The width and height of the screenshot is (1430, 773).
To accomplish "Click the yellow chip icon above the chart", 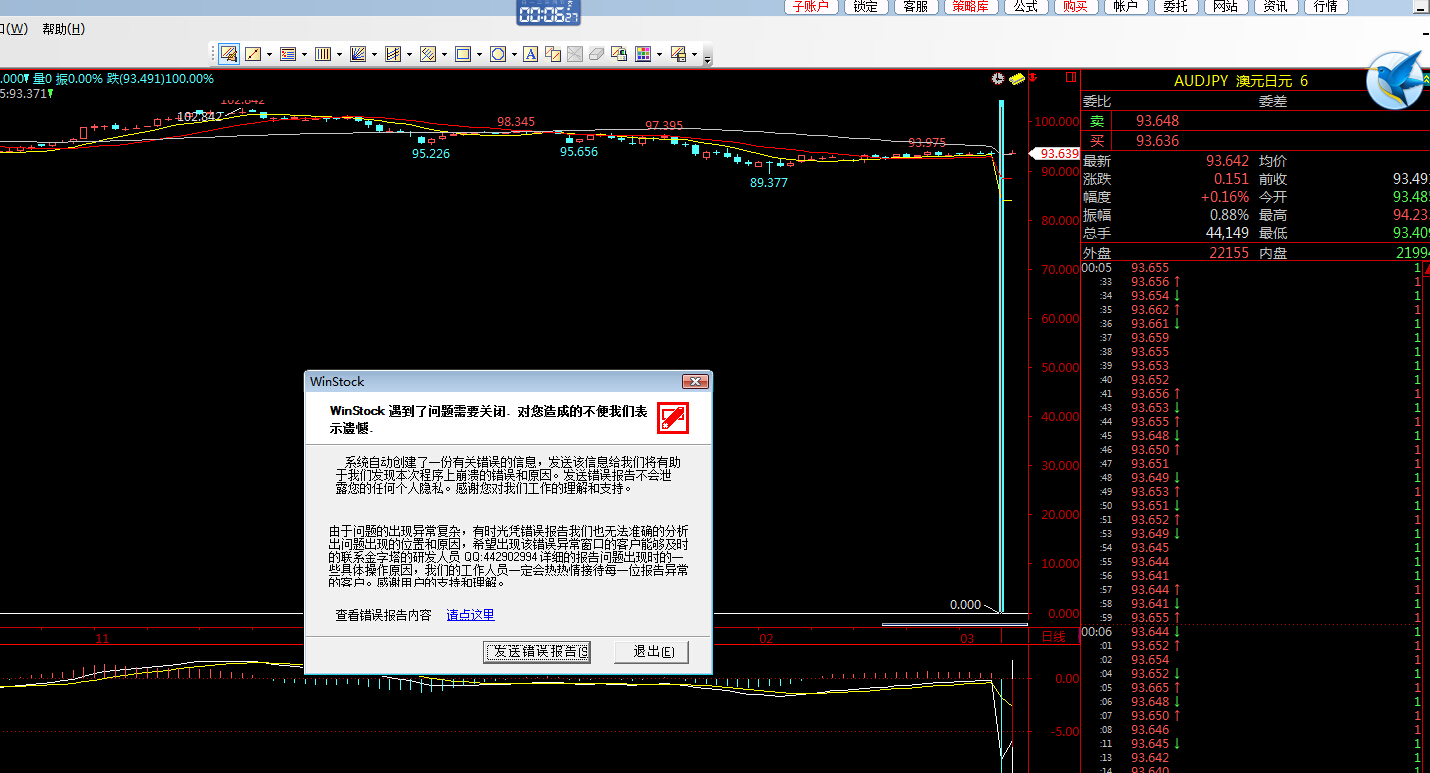I will (x=1018, y=78).
